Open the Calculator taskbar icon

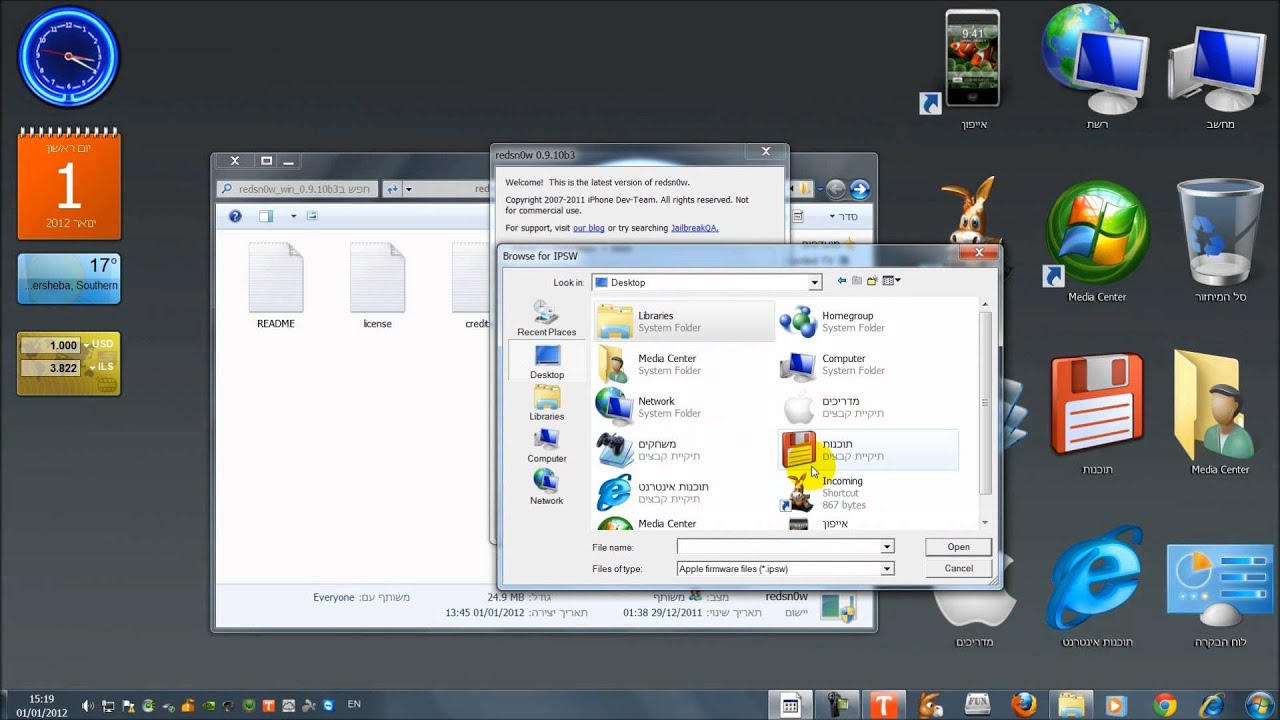(790, 704)
